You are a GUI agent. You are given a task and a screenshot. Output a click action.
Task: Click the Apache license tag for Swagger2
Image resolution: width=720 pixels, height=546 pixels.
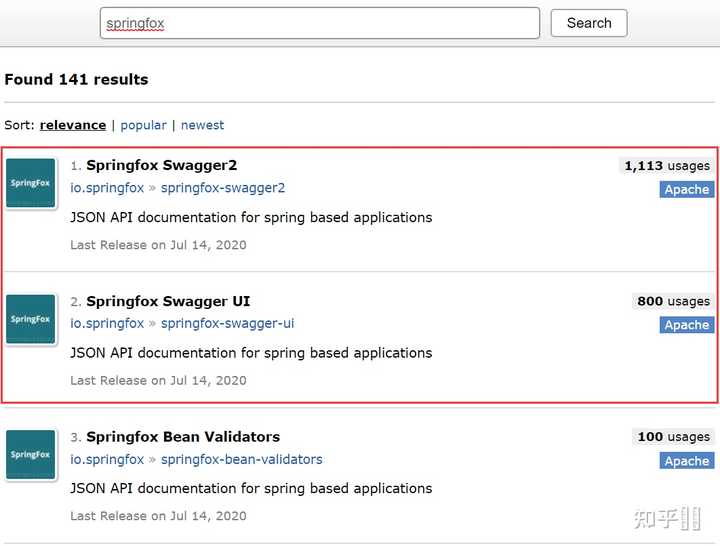point(686,189)
